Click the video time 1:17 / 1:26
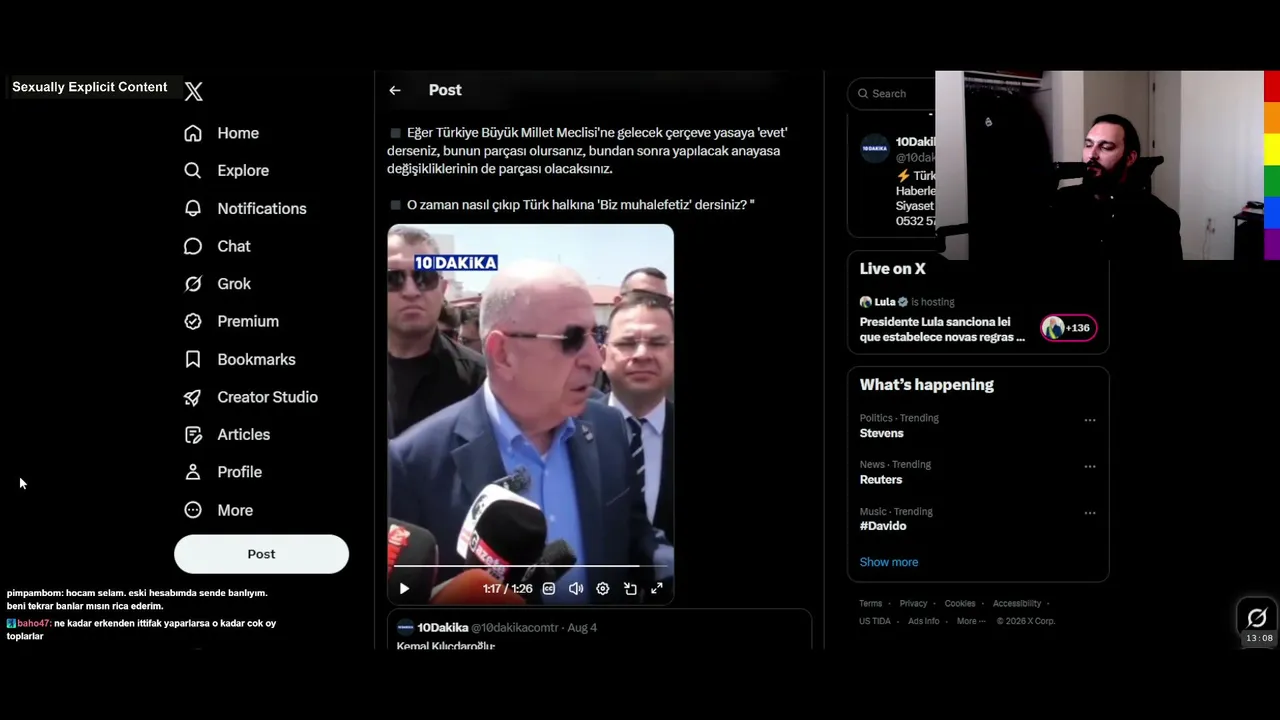 point(508,589)
